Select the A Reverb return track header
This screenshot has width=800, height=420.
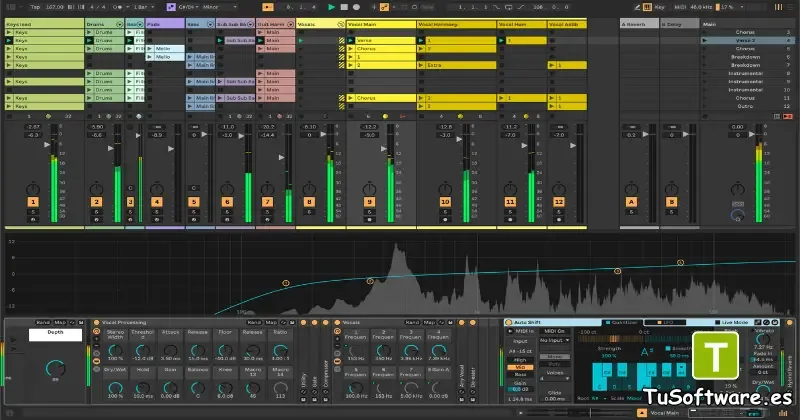pos(639,24)
